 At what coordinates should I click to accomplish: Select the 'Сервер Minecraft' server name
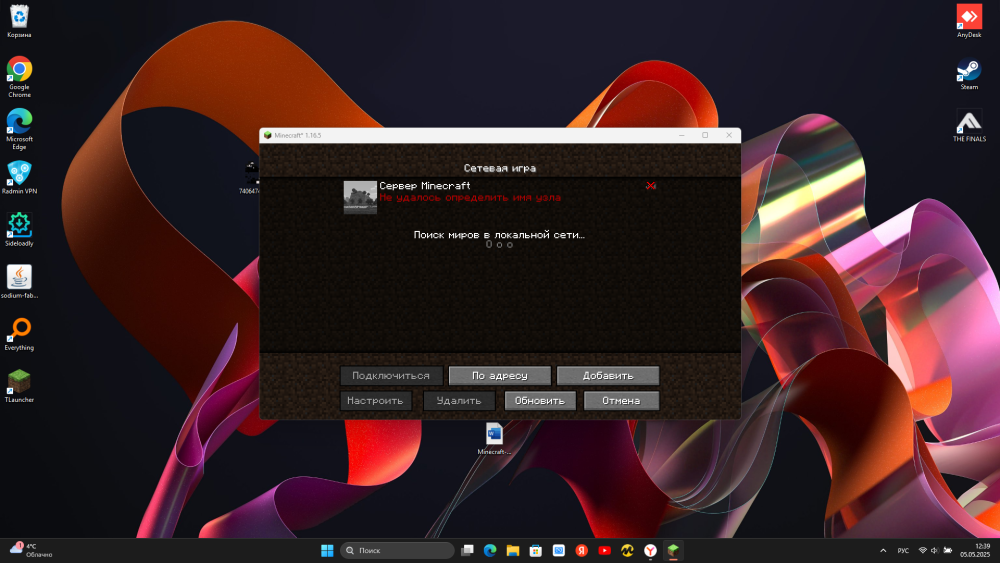[x=425, y=186]
